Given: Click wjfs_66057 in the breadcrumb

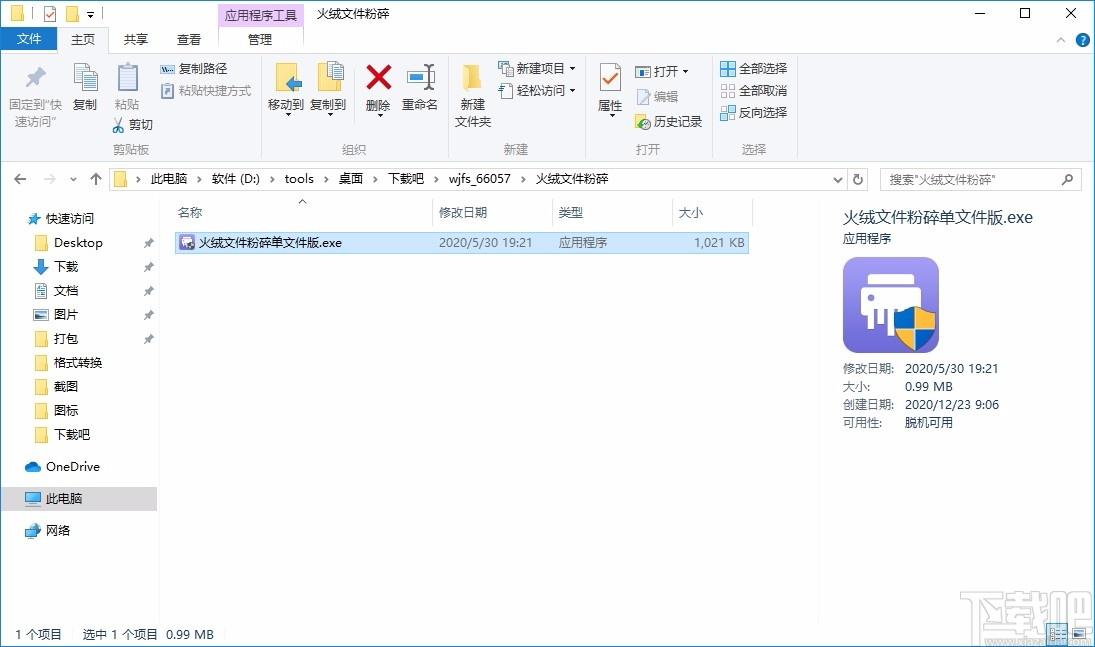Looking at the screenshot, I should (x=479, y=179).
